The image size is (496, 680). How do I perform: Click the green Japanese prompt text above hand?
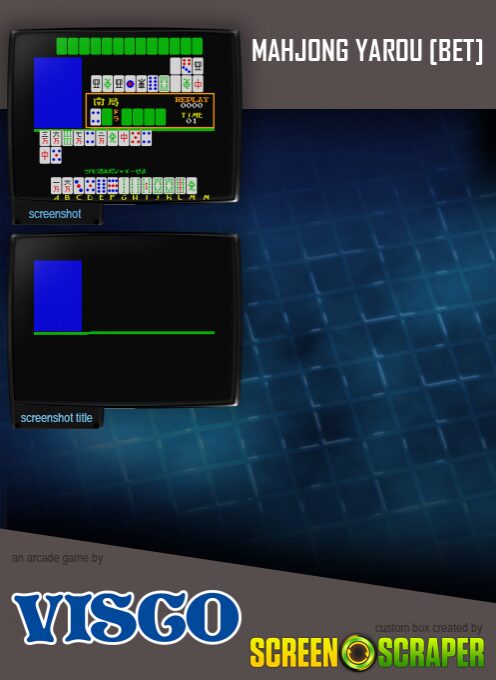(x=115, y=171)
